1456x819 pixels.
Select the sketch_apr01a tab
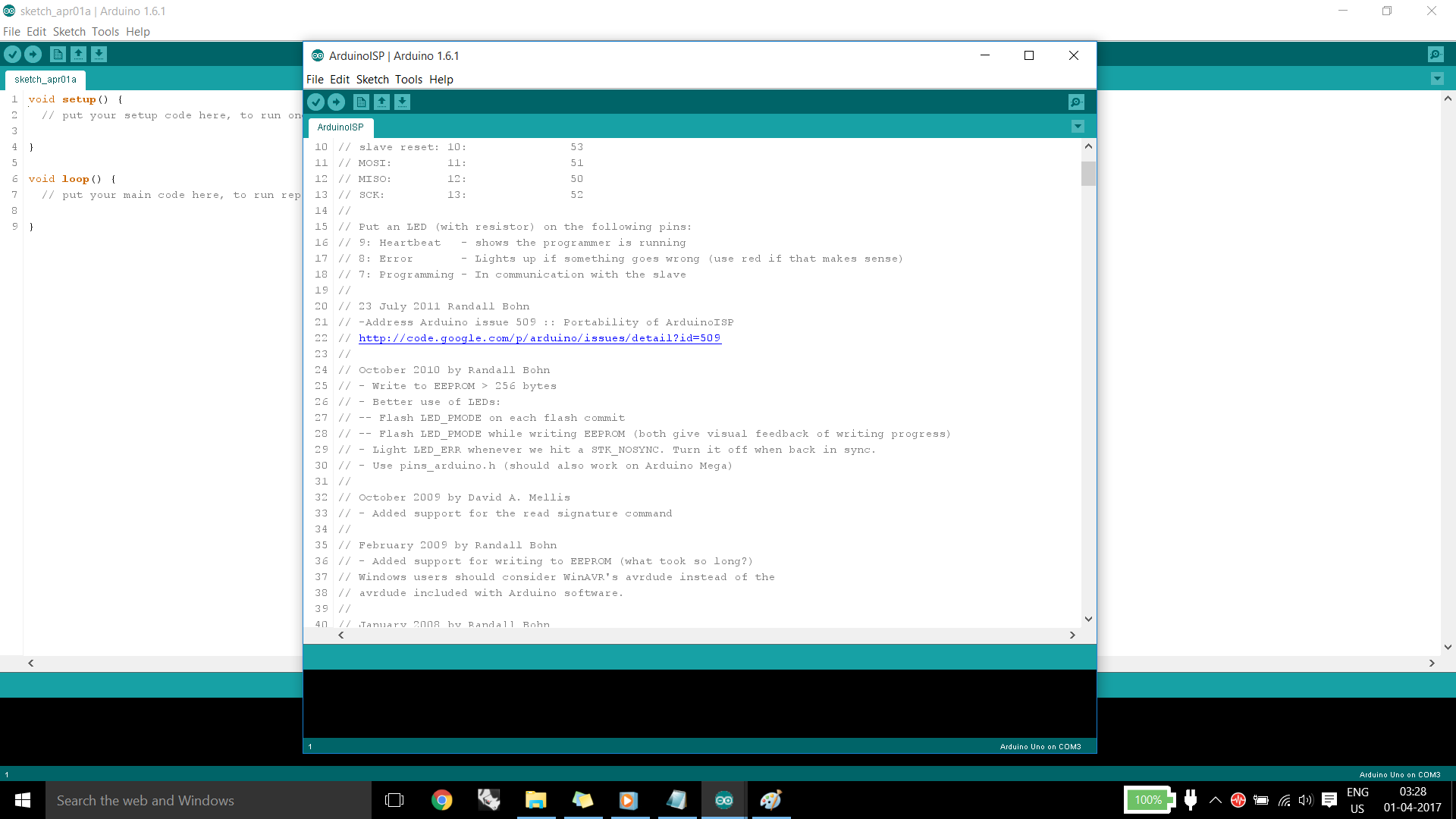[x=45, y=80]
